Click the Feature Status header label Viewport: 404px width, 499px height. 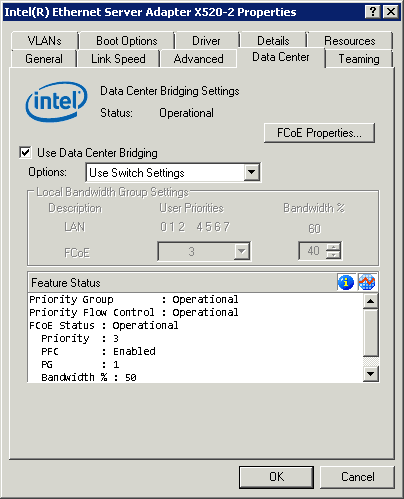[66, 283]
